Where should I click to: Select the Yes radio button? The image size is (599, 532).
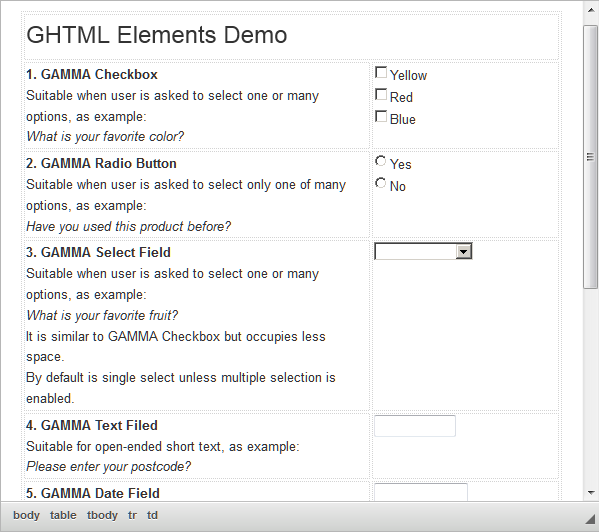tap(380, 161)
